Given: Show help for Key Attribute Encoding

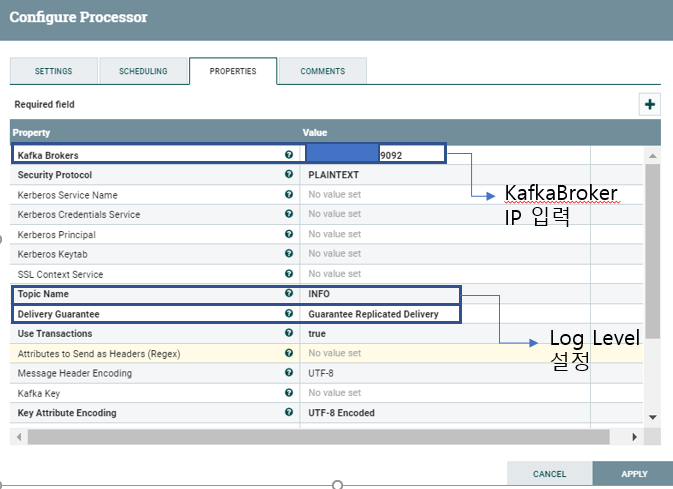Looking at the screenshot, I should (289, 412).
